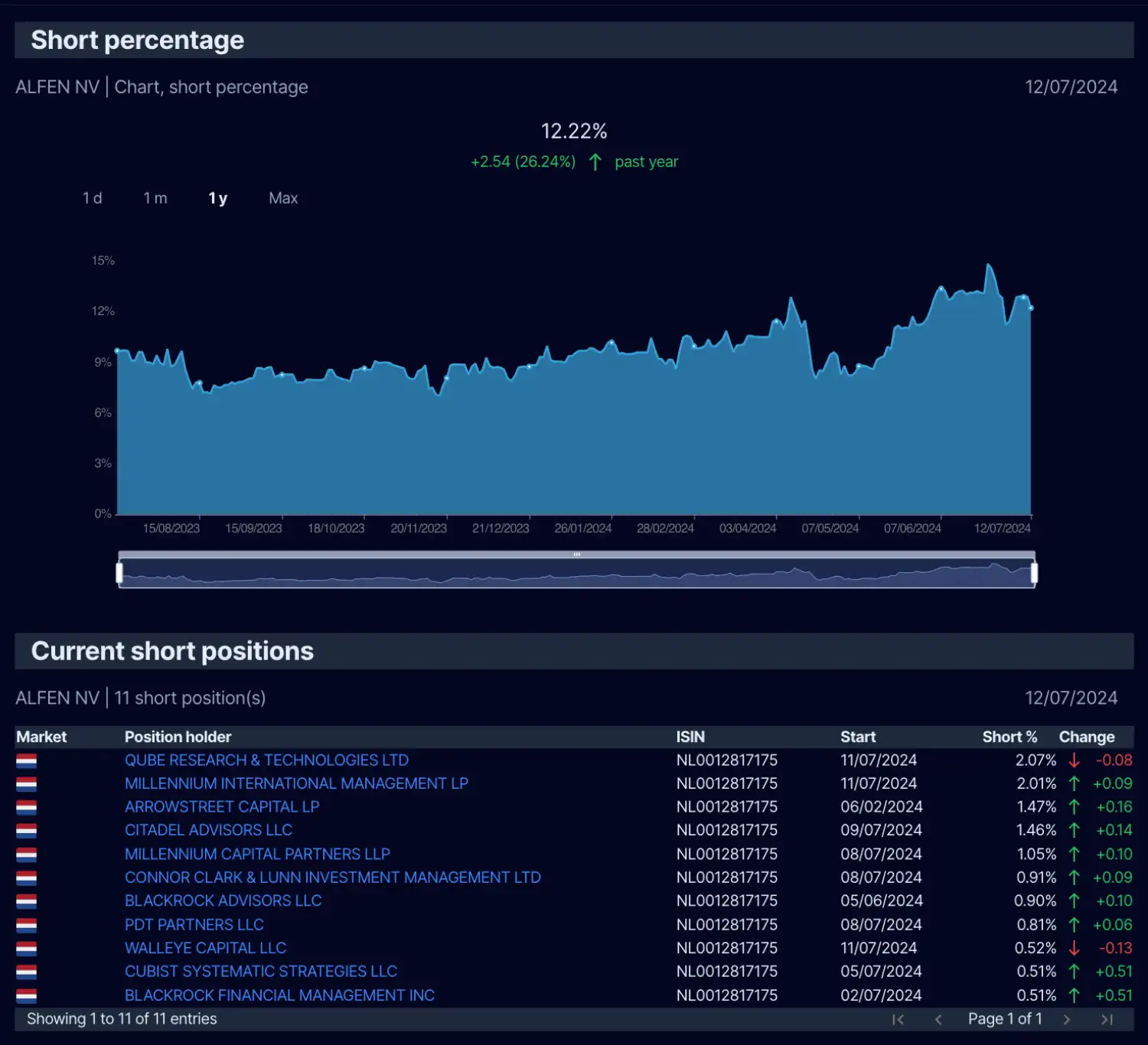Click green up arrow in CITADEL ADVISORS row
The height and width of the screenshot is (1045, 1148).
[x=1075, y=830]
